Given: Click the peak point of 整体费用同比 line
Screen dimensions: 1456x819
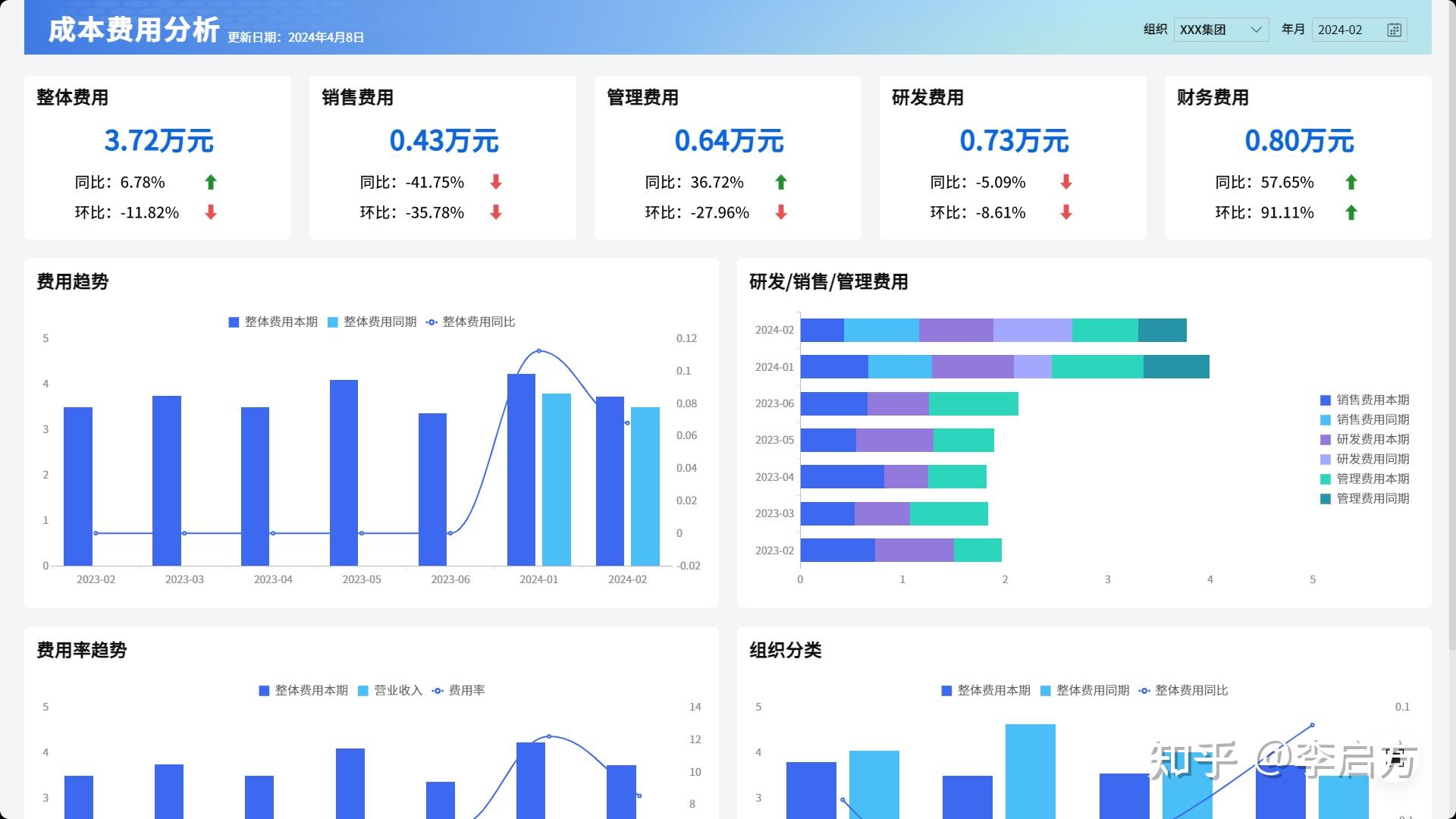Looking at the screenshot, I should tap(539, 351).
